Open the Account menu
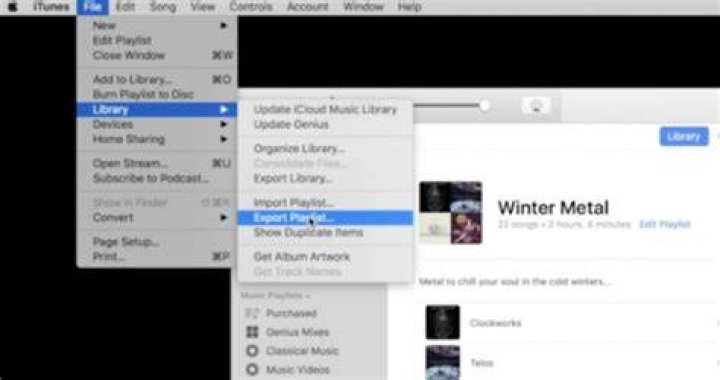 308,7
